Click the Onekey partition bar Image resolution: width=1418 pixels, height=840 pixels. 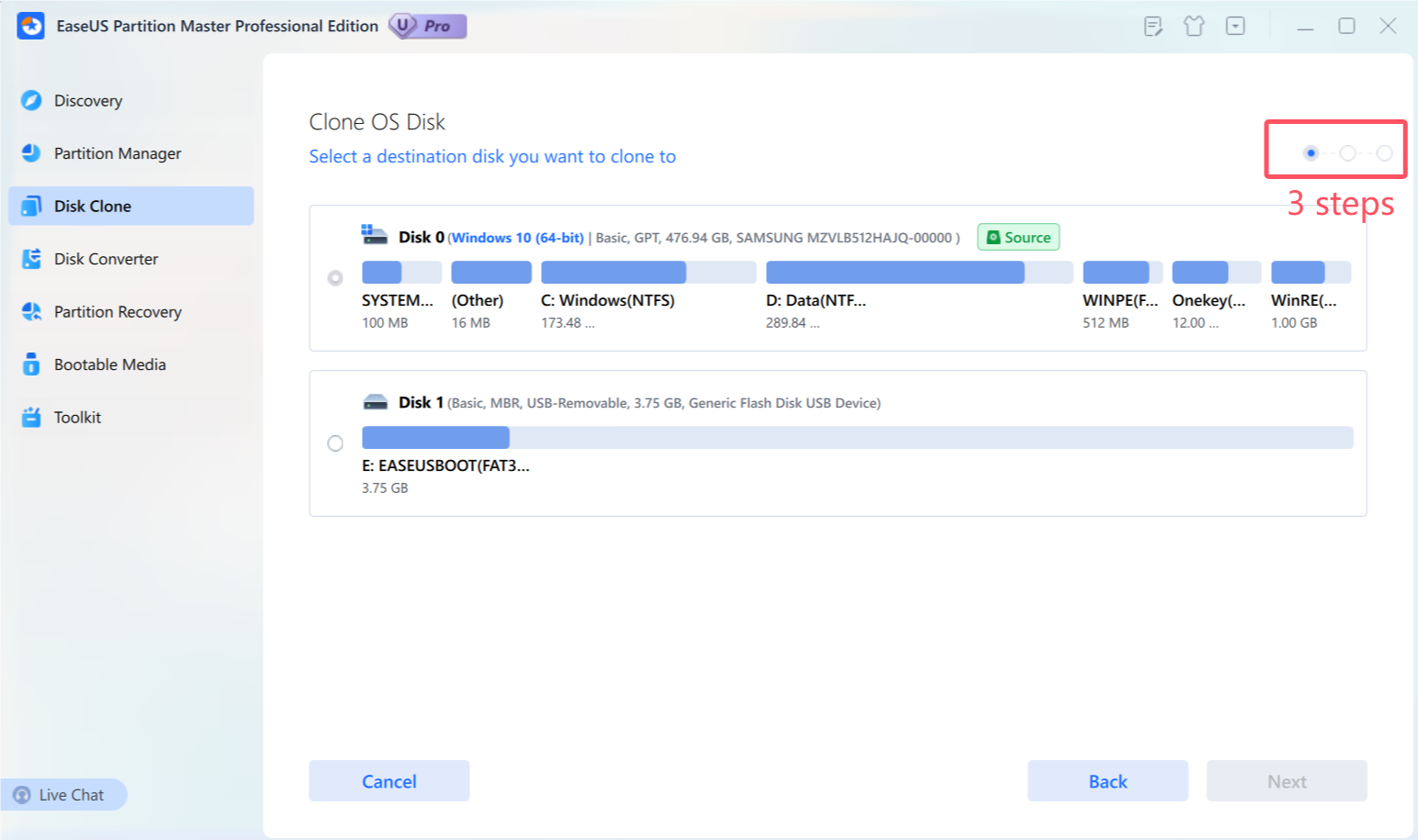[x=1217, y=273]
